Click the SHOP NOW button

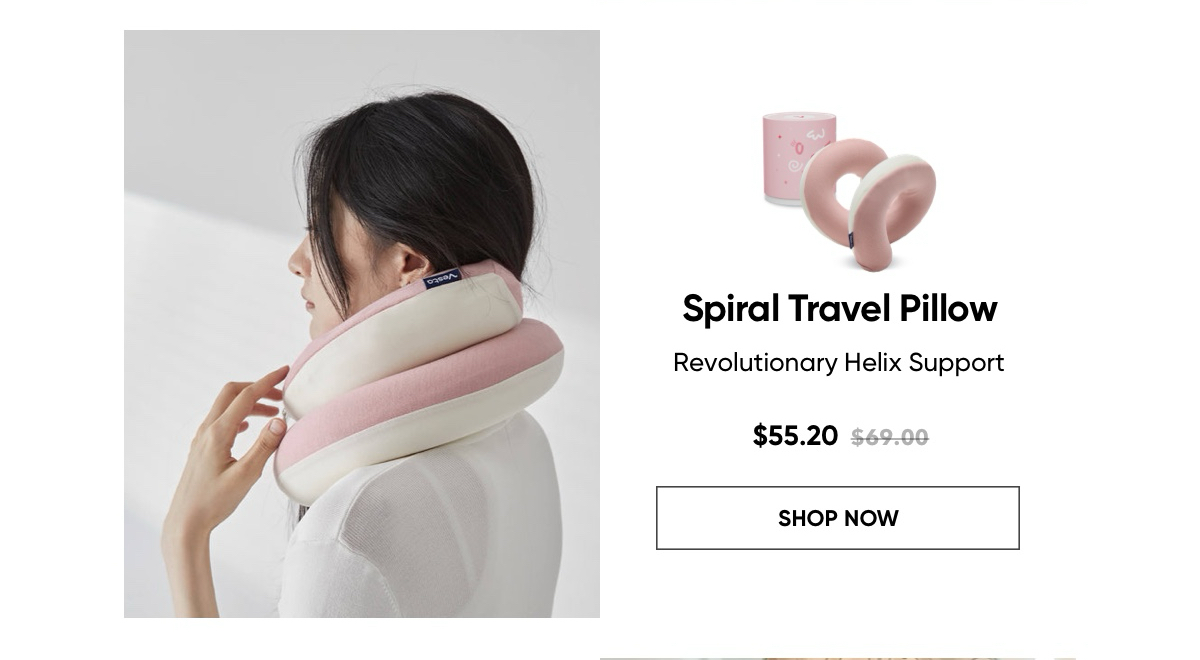(x=837, y=518)
